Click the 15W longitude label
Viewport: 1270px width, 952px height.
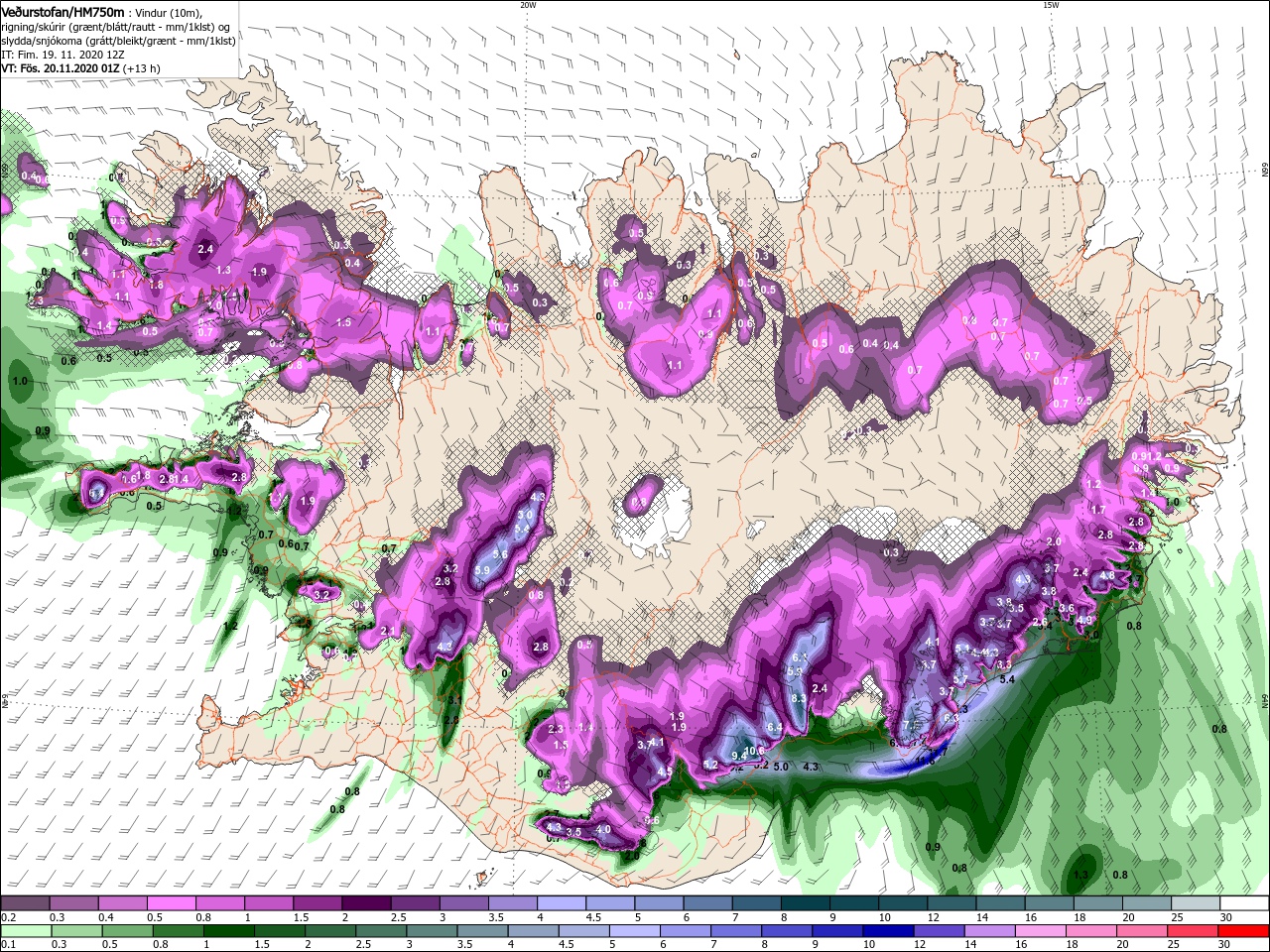tap(1051, 5)
